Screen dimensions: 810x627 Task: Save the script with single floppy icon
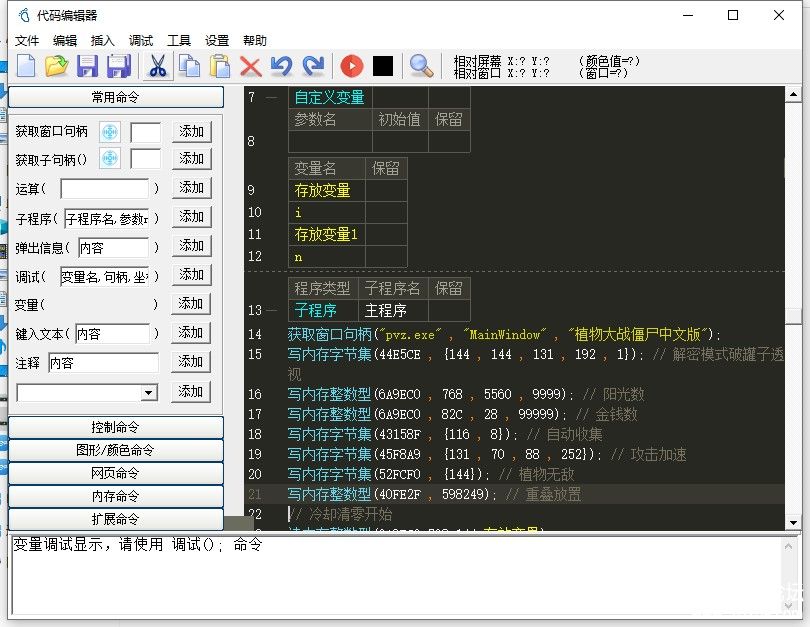coord(87,66)
